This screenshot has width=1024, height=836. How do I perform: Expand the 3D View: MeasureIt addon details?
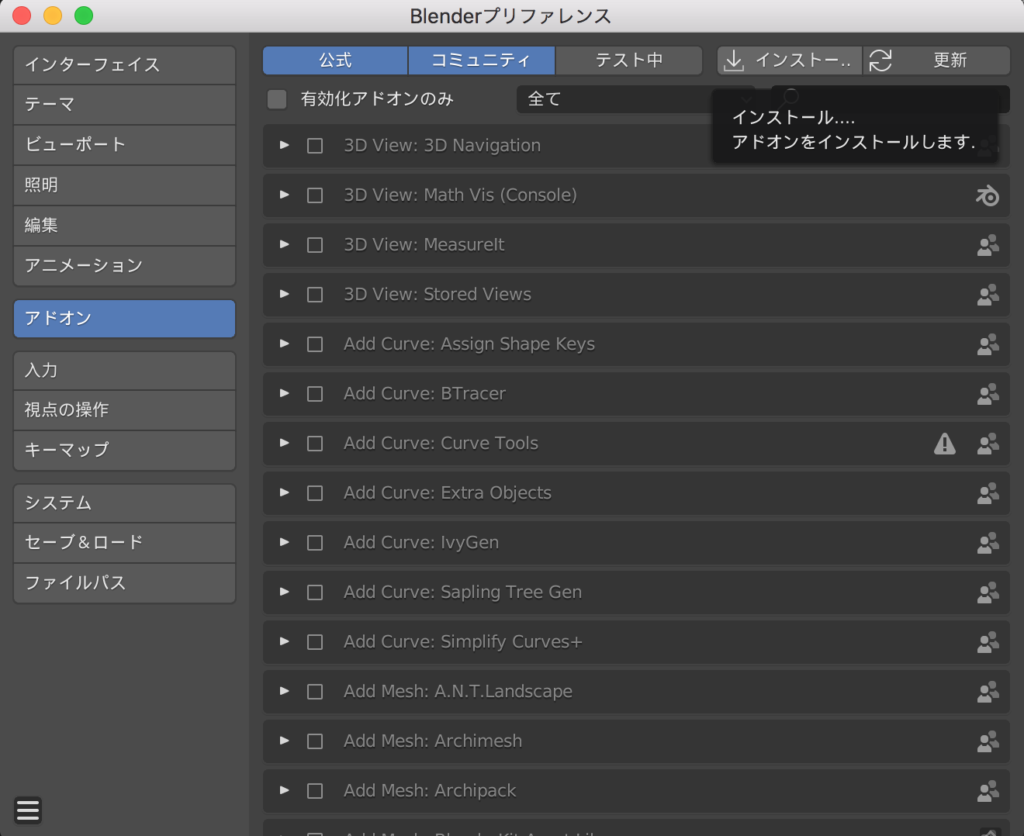coord(285,245)
